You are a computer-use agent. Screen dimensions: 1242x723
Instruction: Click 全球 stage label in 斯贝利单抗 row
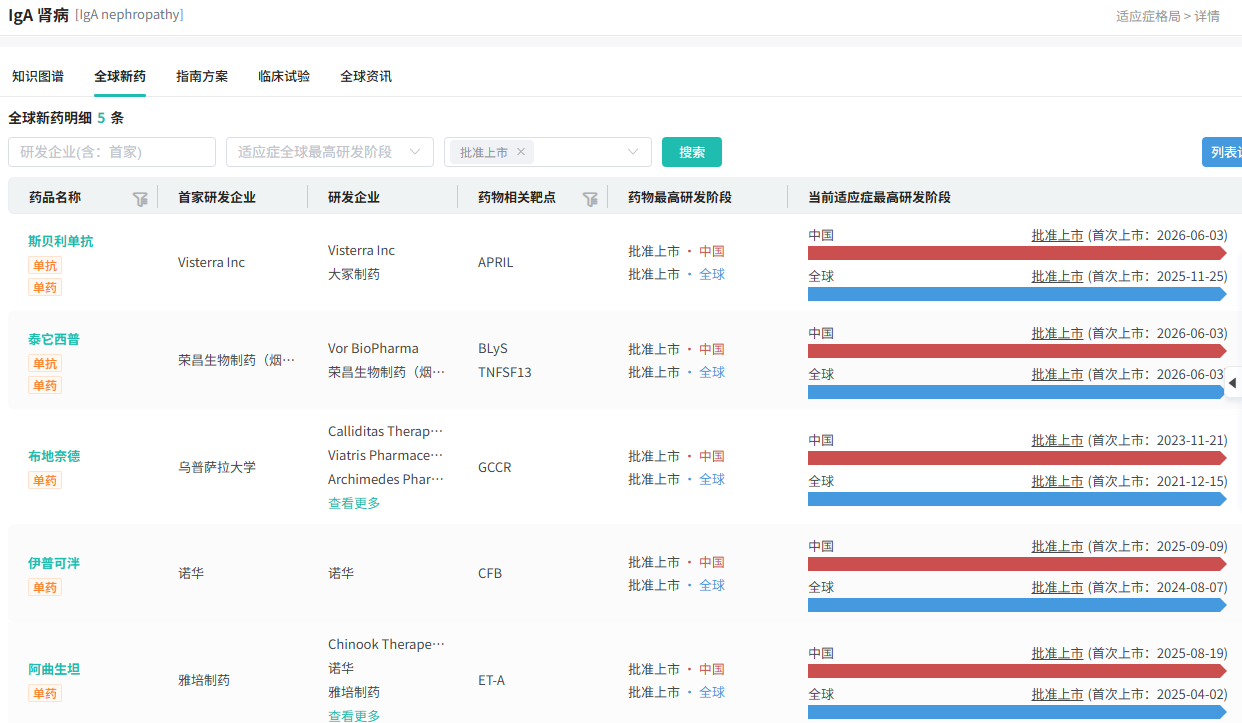click(712, 274)
